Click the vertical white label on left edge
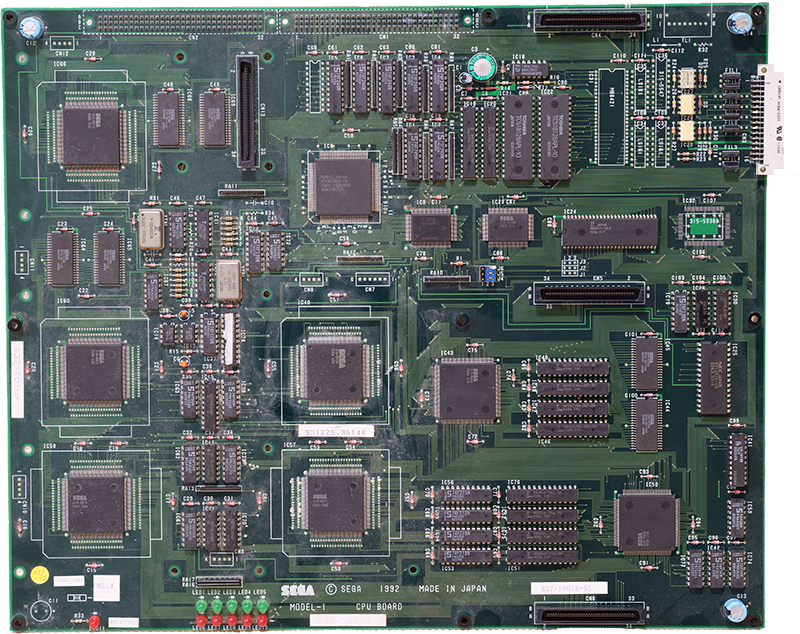 (17, 380)
